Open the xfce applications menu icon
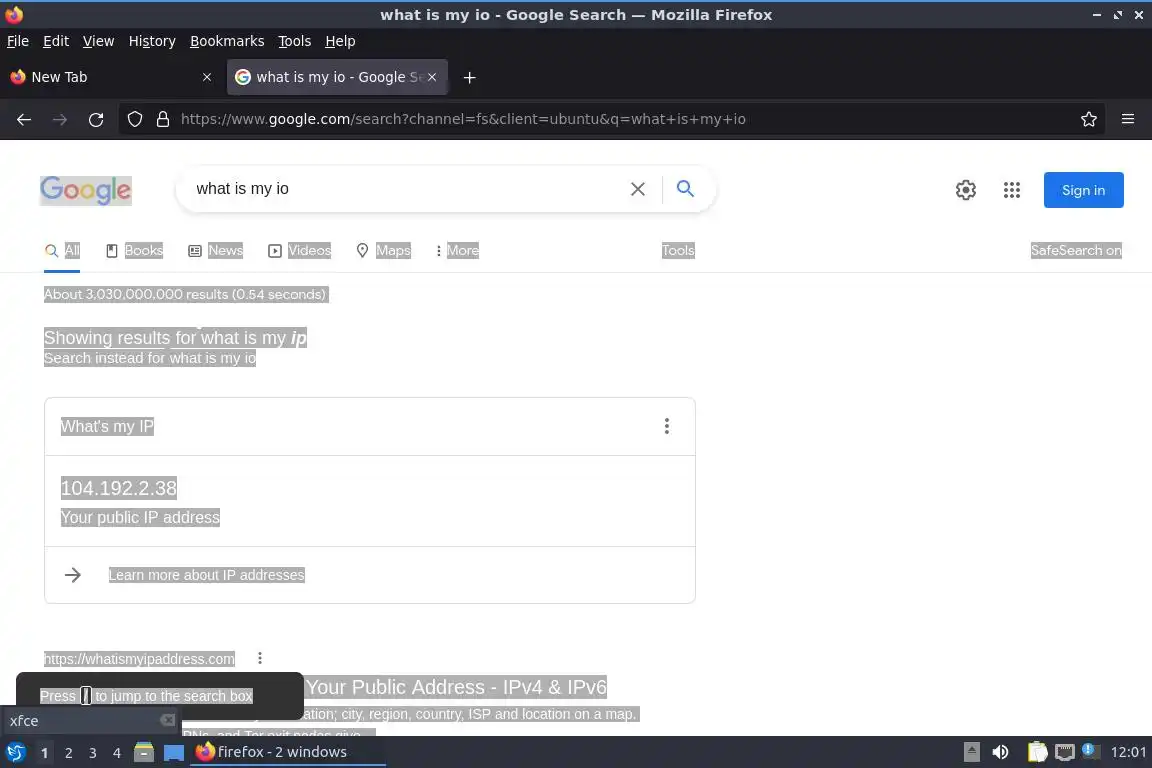 15,752
